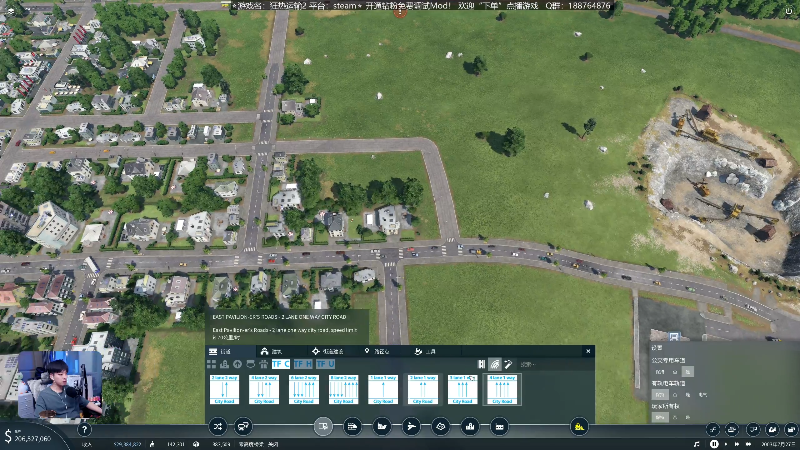Image resolution: width=800 pixels, height=450 pixels.
Task: Select the 2 lane 2 way City Road
Action: pos(224,389)
